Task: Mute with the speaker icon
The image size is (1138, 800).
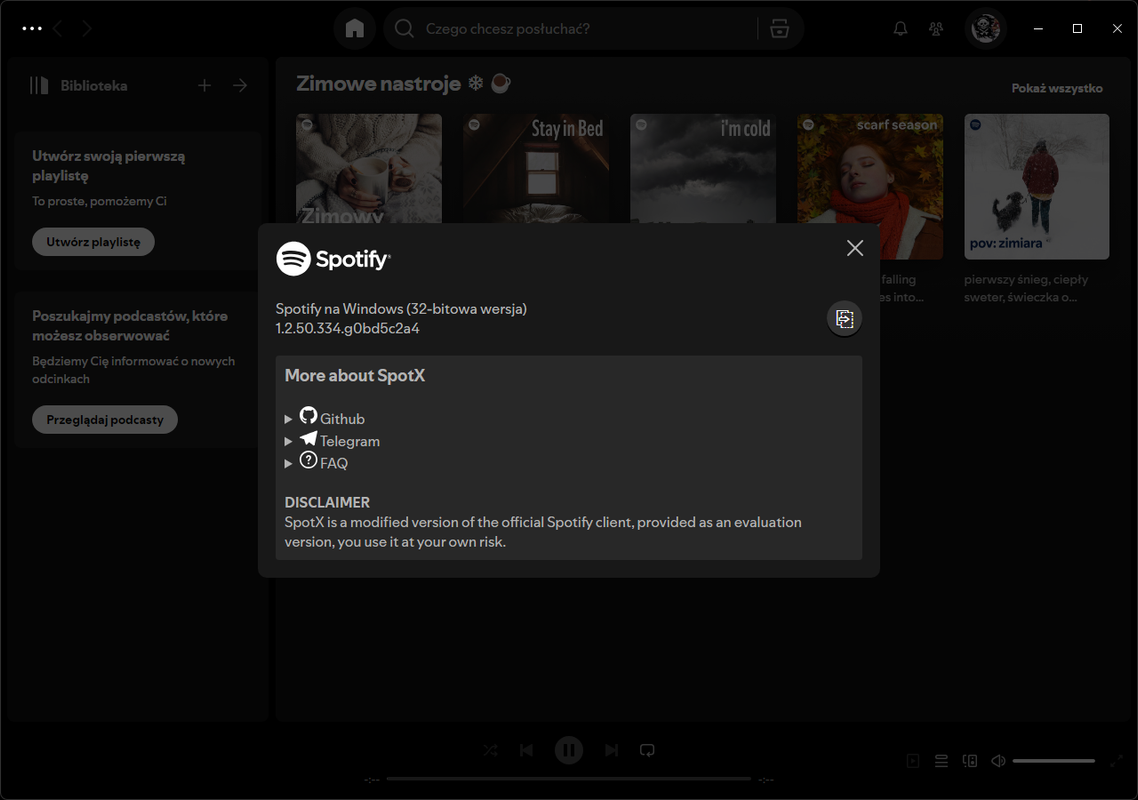Action: (999, 761)
